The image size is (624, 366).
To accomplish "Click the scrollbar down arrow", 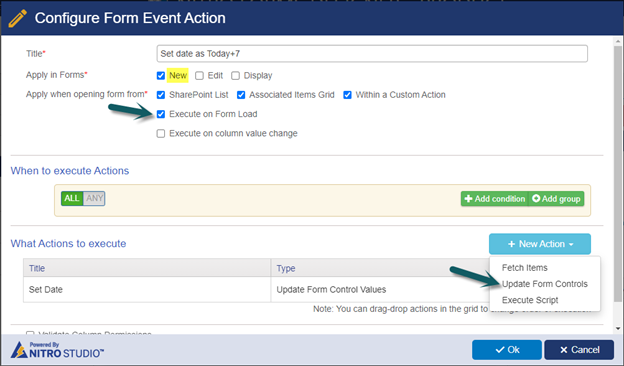I will coord(618,329).
